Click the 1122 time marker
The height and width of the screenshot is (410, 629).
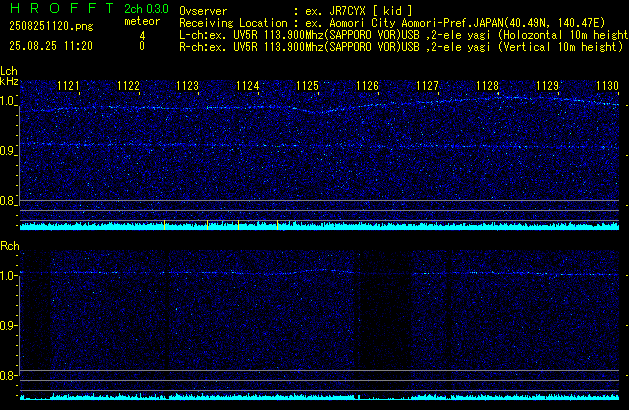pos(128,86)
